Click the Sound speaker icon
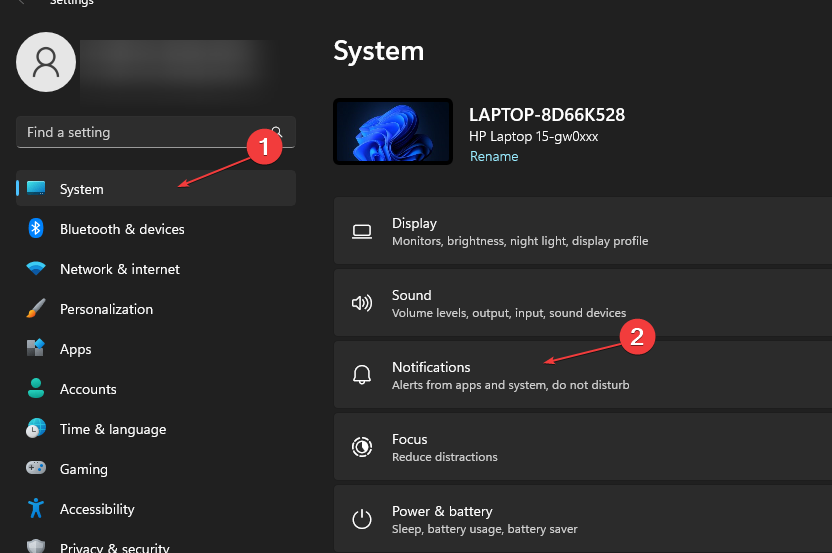832x553 pixels. pos(362,303)
